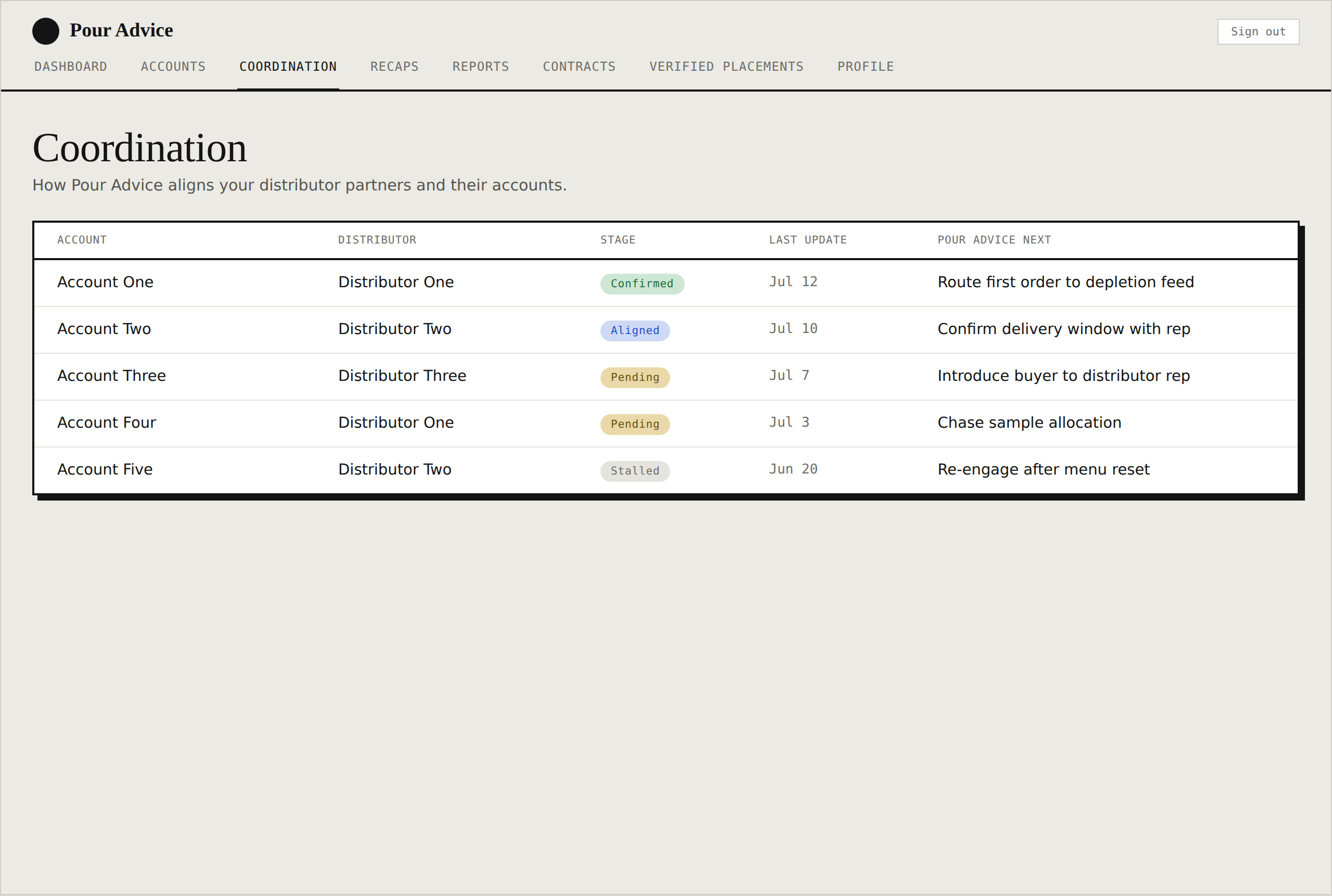Open the Verified Placements tab
1332x896 pixels.
point(726,67)
